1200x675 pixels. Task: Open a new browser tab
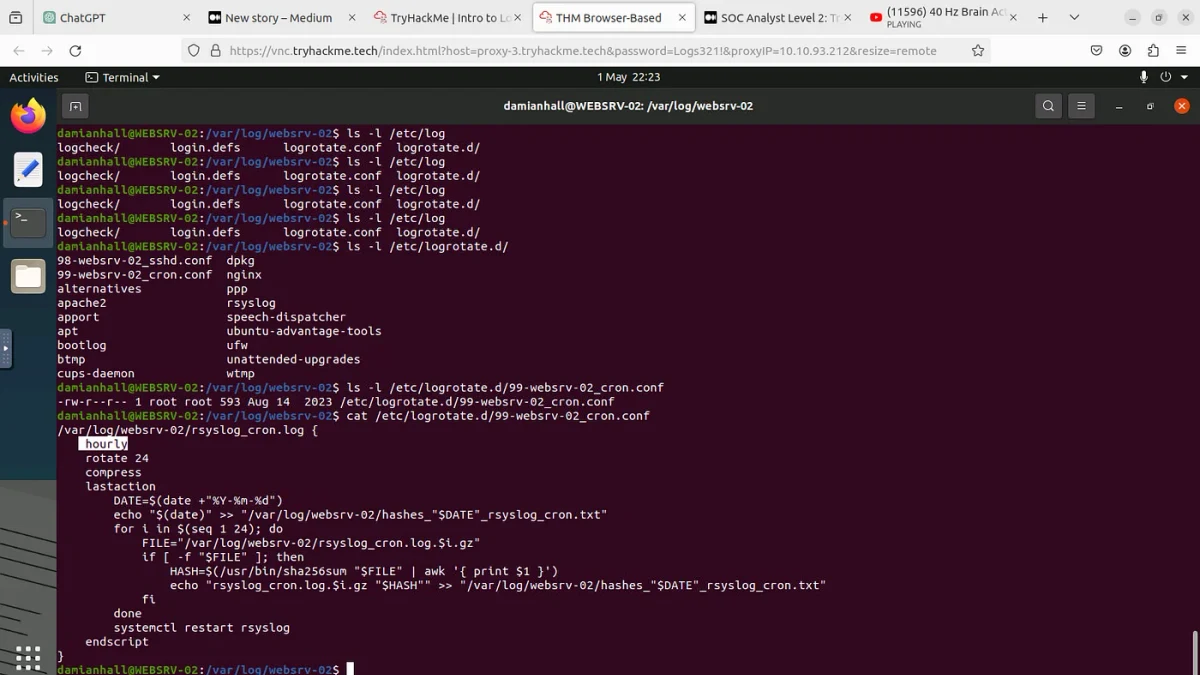[1042, 18]
